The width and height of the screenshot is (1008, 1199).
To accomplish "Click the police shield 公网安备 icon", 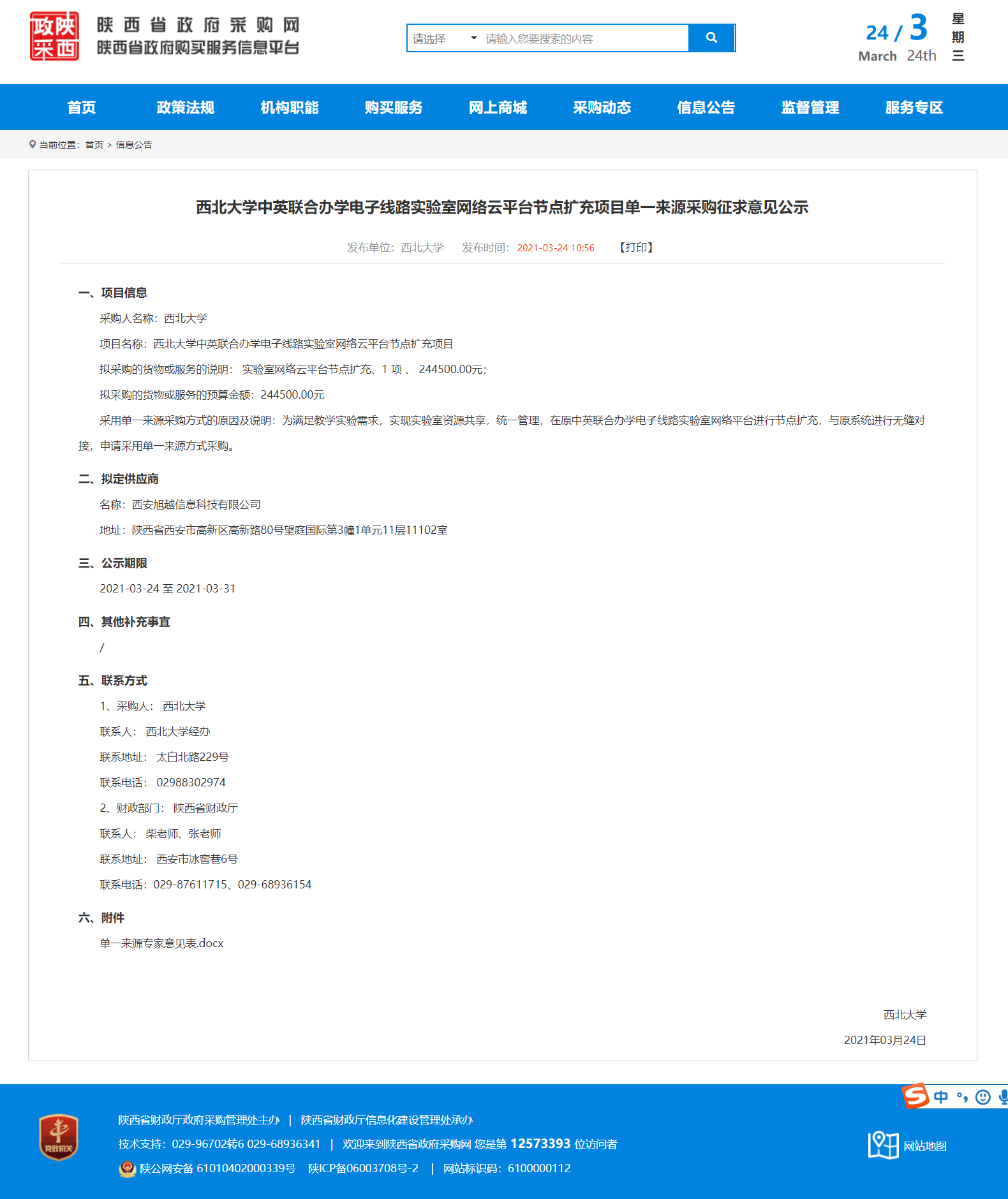I will coord(128,1169).
